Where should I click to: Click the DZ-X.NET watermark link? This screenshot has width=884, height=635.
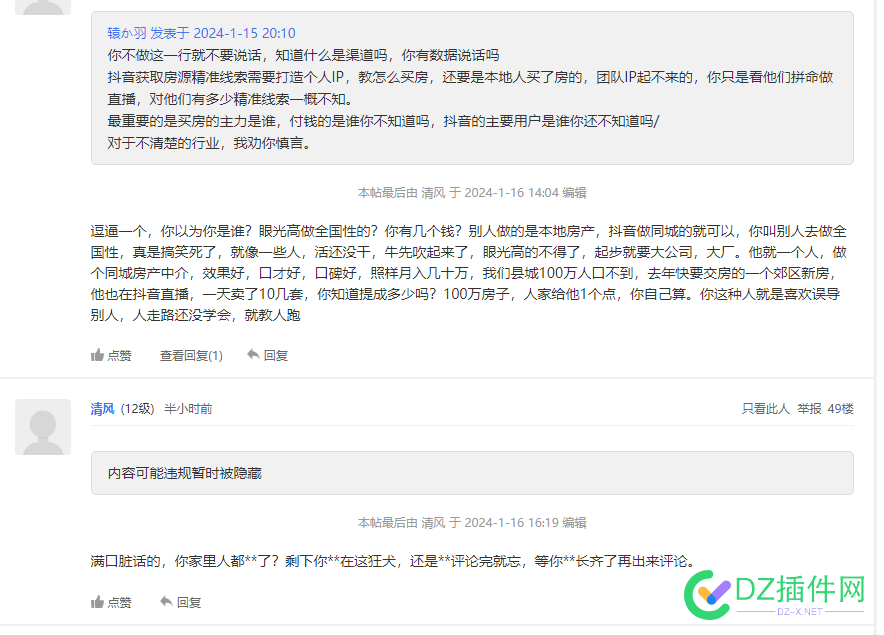point(802,610)
